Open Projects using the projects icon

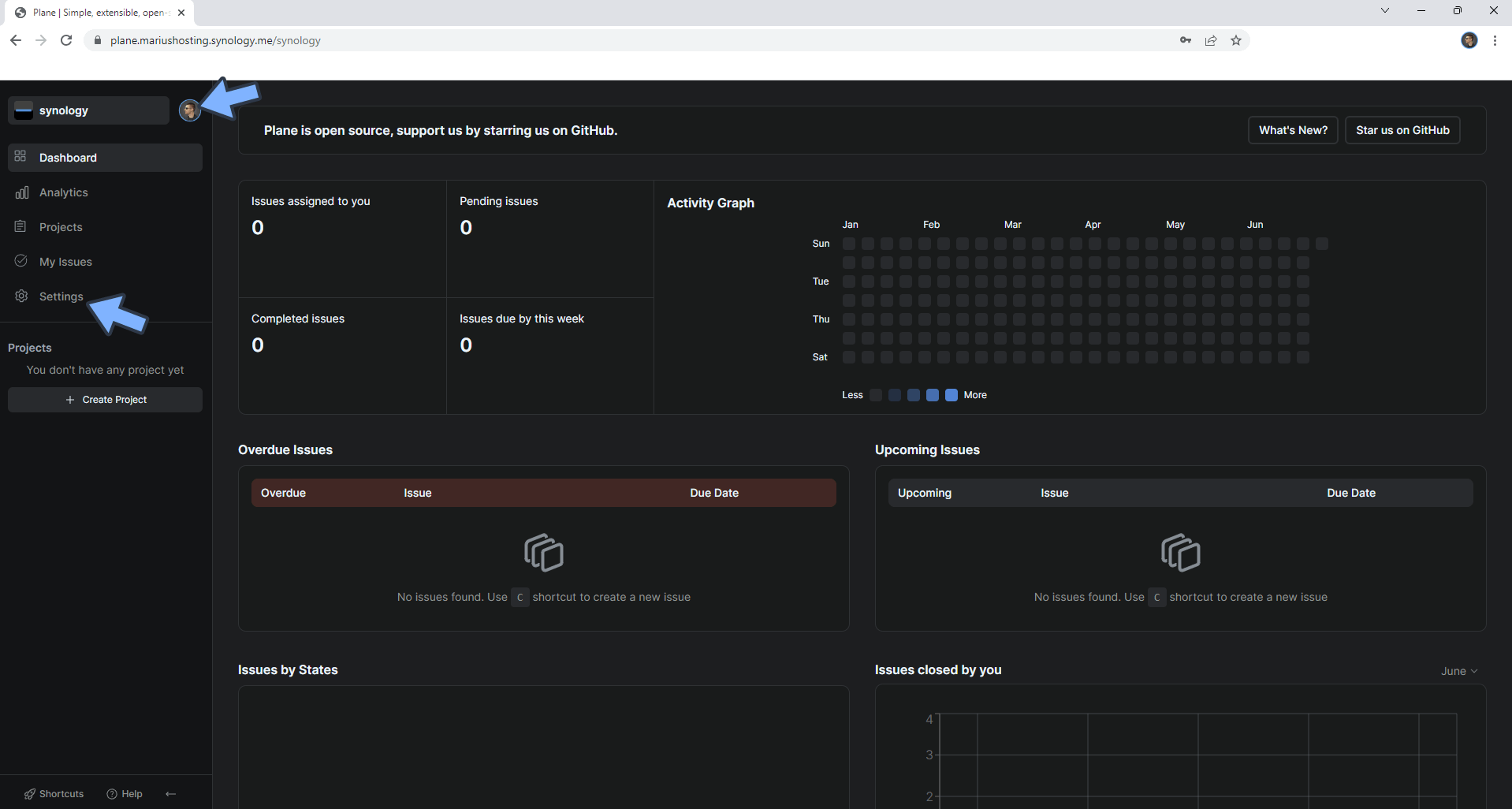(20, 226)
